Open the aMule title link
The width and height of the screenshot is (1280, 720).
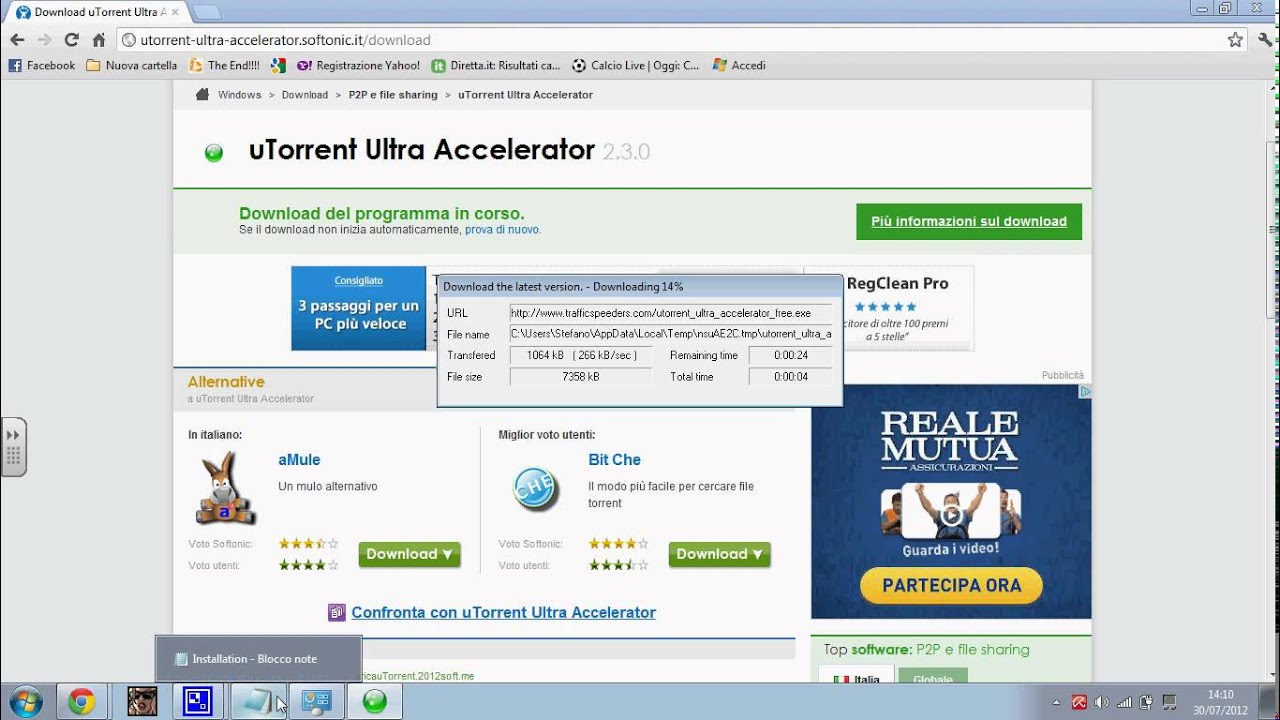[299, 460]
